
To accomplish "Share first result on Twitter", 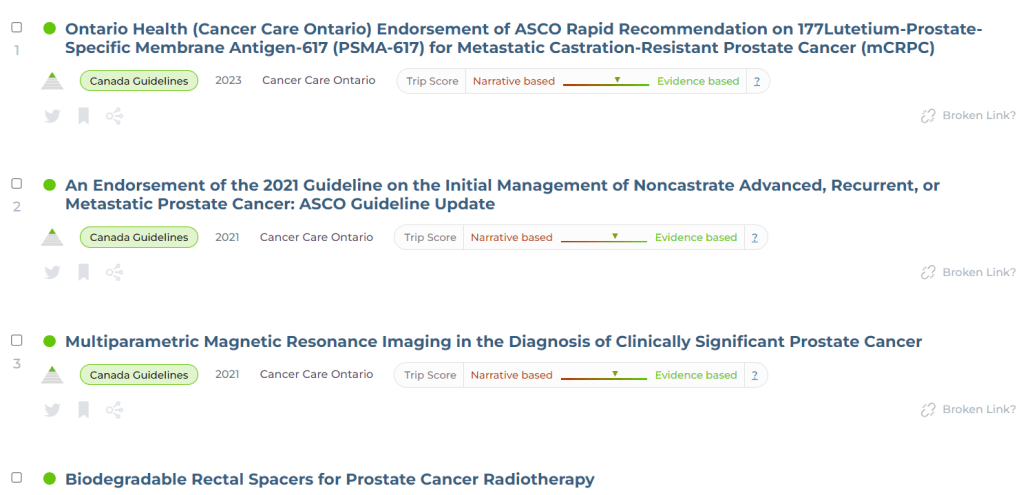I will pos(53,116).
